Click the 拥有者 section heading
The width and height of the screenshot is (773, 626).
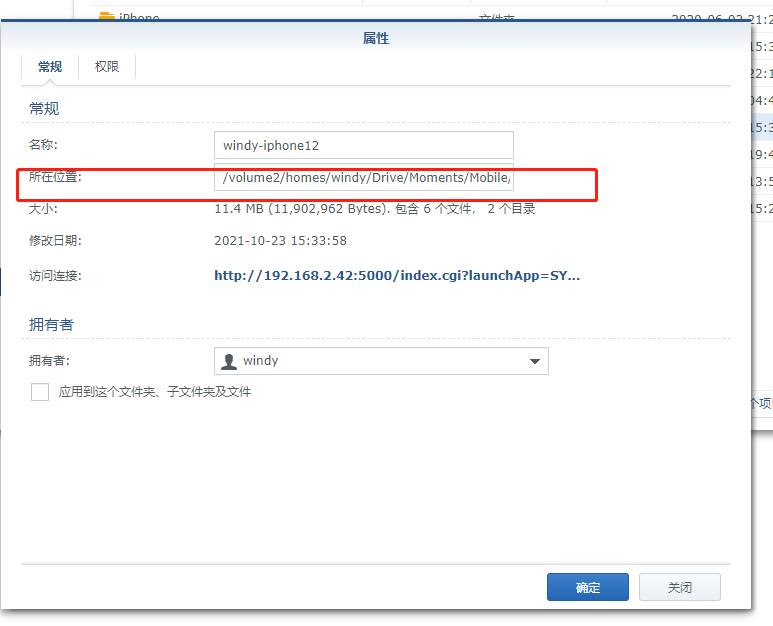[x=51, y=325]
